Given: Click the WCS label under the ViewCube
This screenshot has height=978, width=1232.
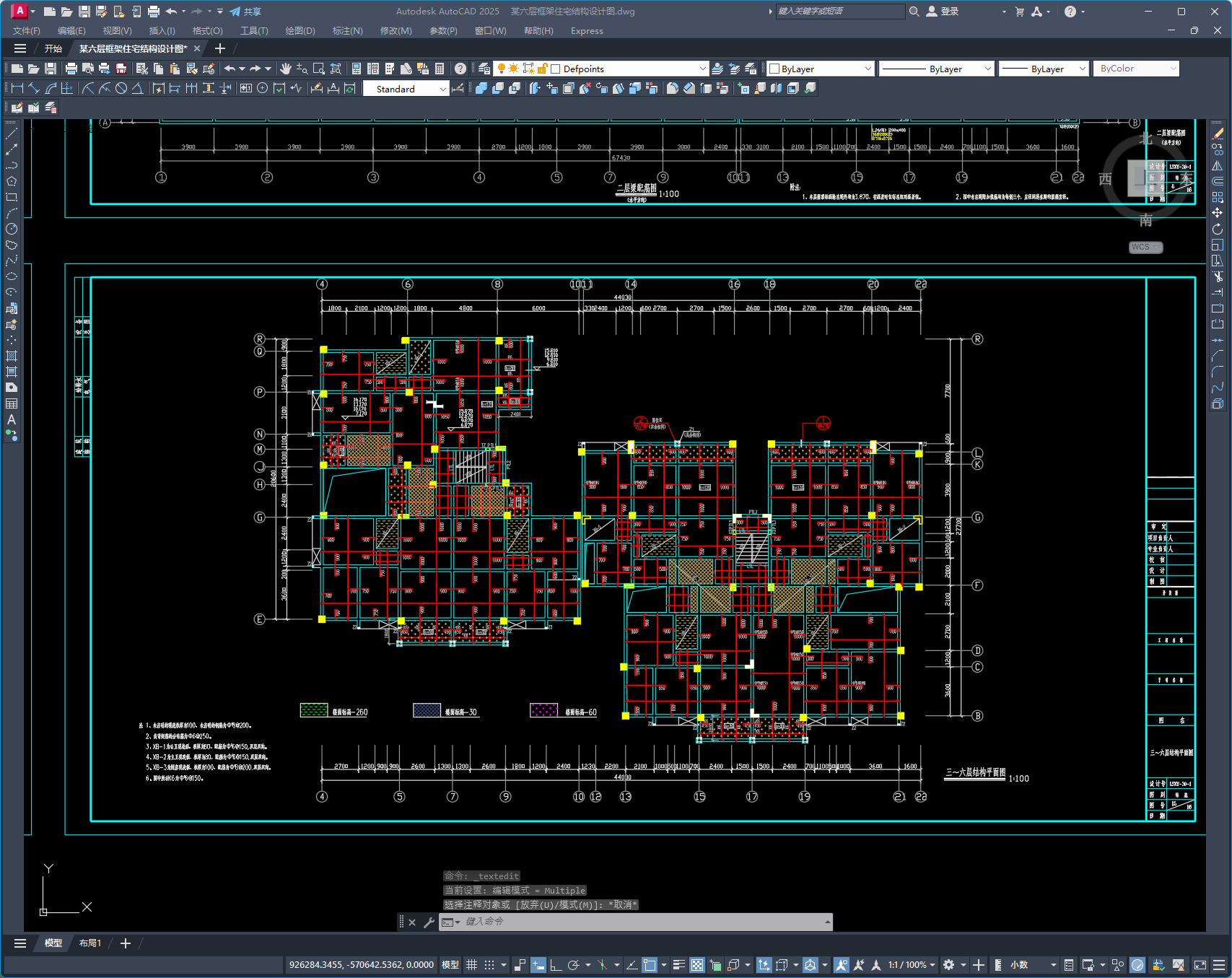Looking at the screenshot, I should coord(1145,247).
